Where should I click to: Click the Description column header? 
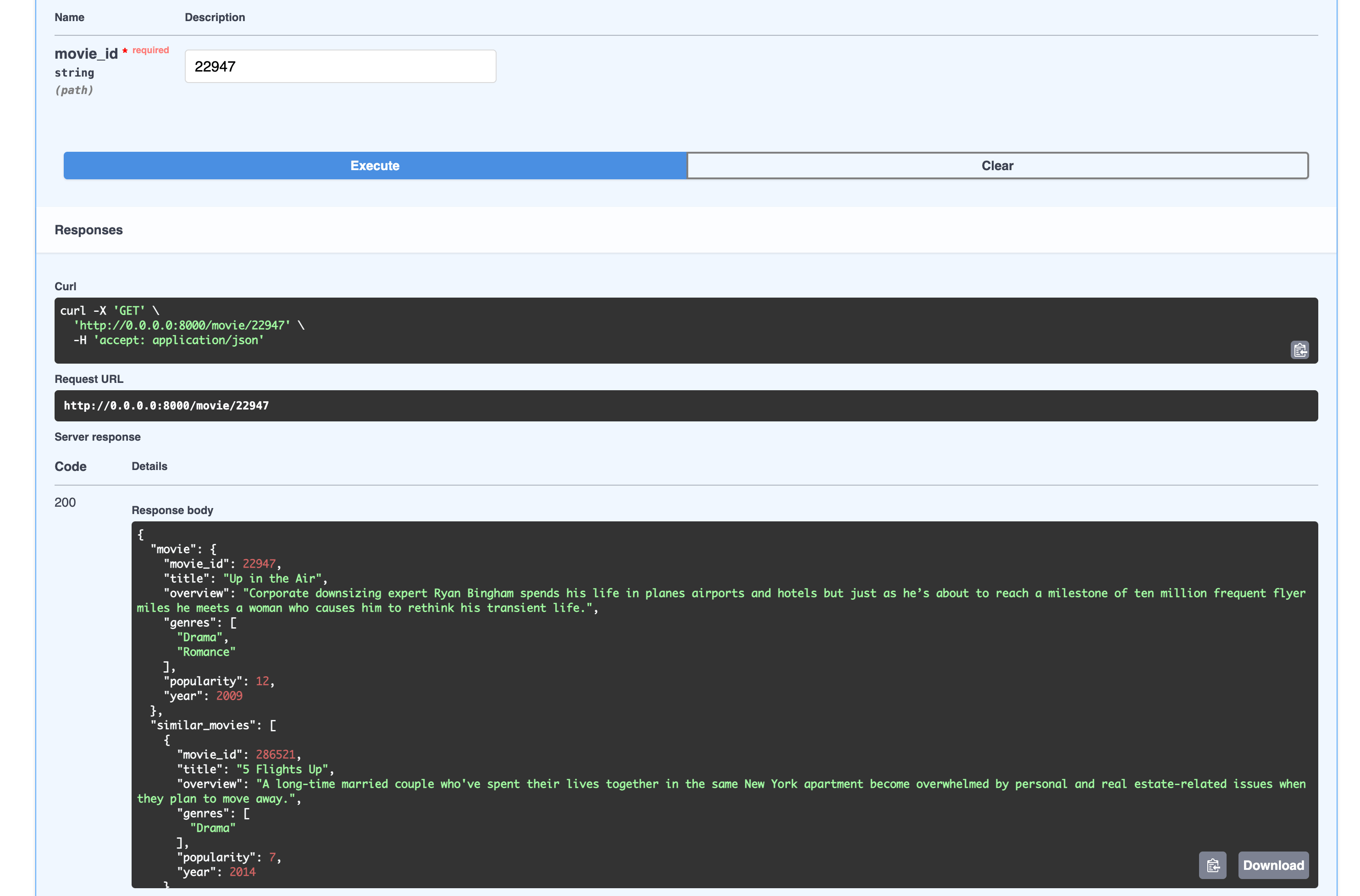(x=215, y=17)
